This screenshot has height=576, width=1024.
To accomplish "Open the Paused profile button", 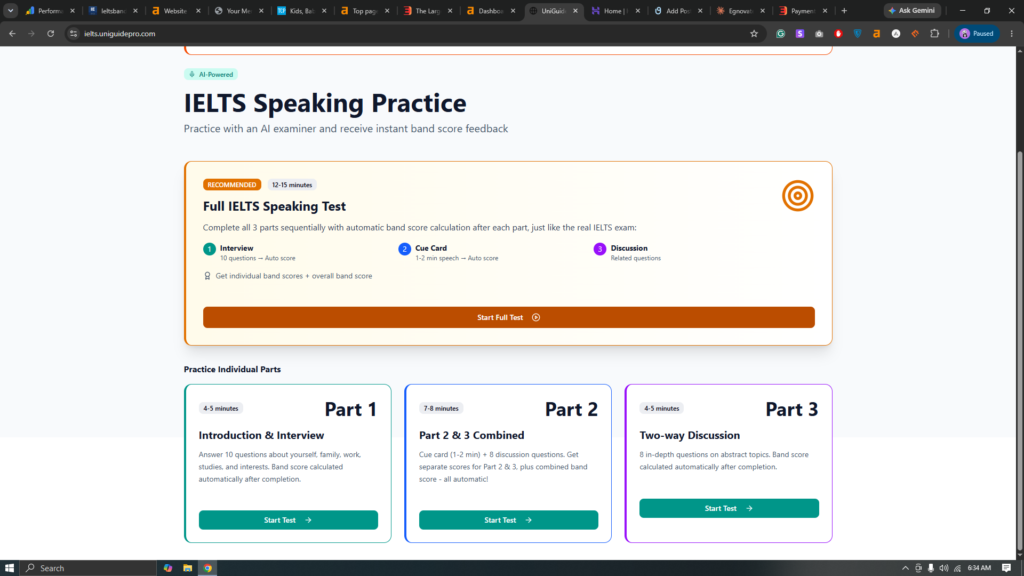I will point(977,33).
